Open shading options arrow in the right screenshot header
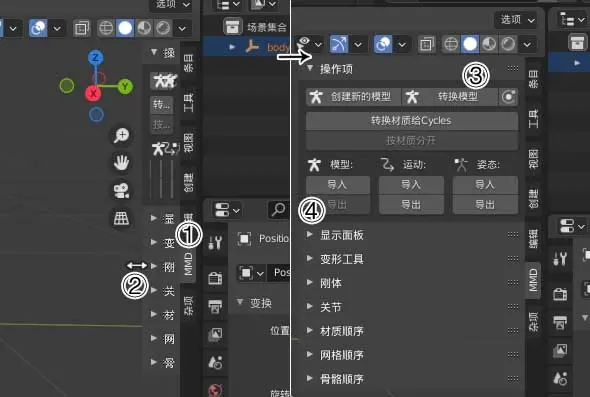 coord(527,44)
